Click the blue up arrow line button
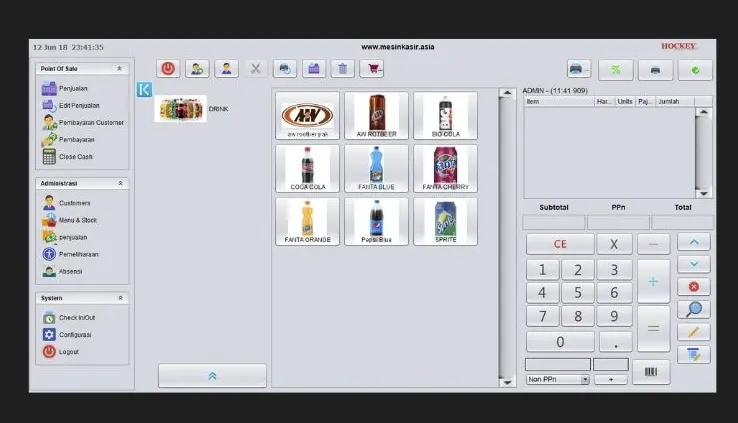This screenshot has width=738, height=423. pyautogui.click(x=694, y=242)
